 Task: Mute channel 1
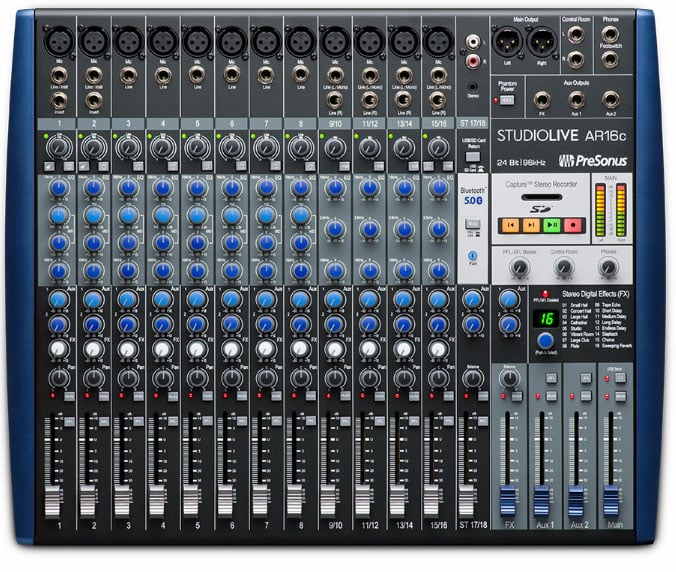pyautogui.click(x=69, y=395)
